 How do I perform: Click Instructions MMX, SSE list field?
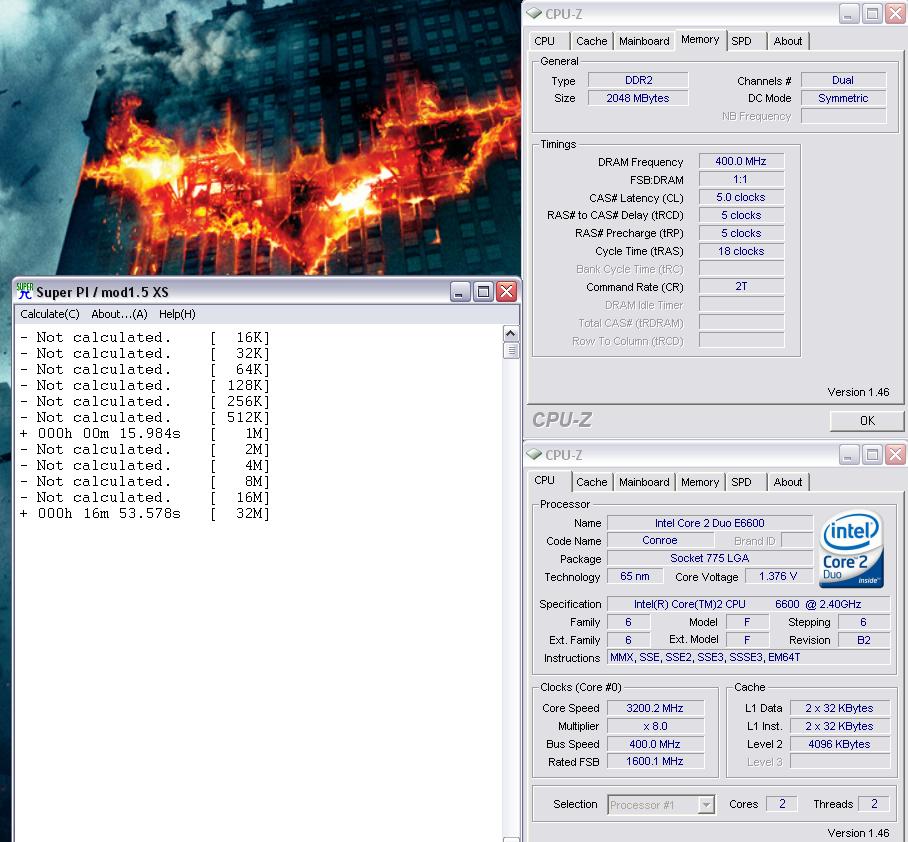pos(748,657)
